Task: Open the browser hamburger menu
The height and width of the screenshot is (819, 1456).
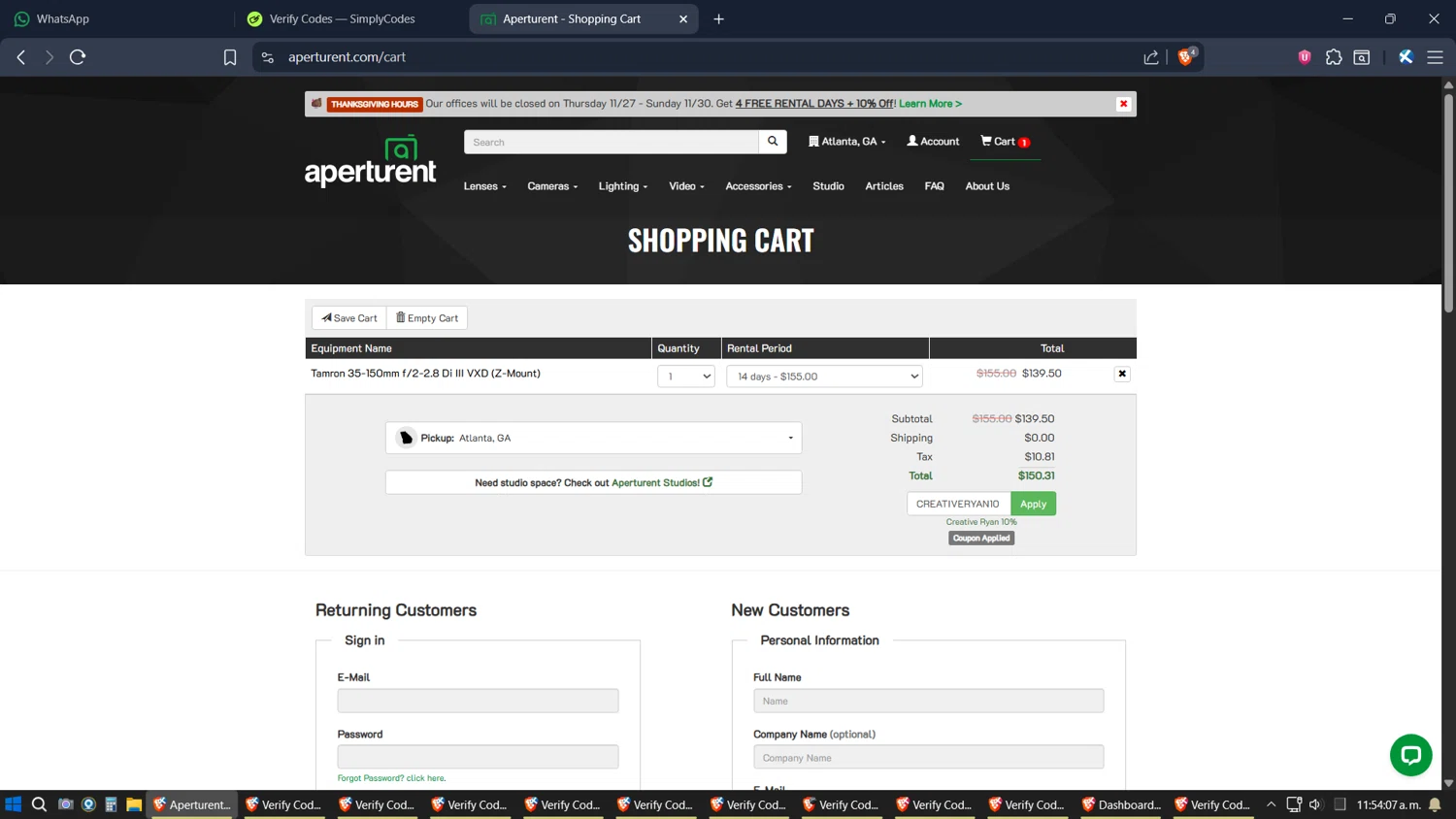Action: click(x=1435, y=57)
